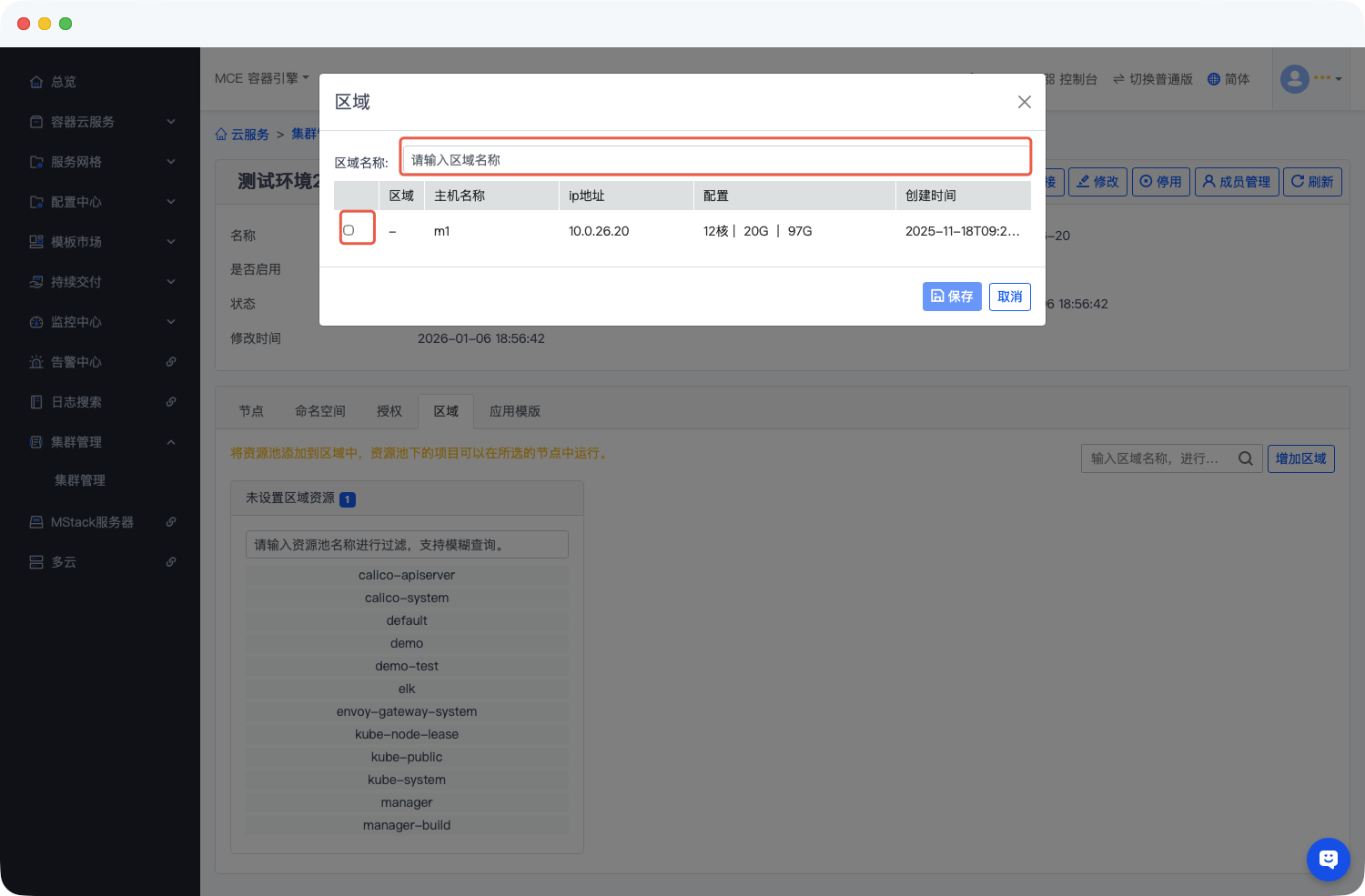Screen dimensions: 1365x896
Task: Open the 日志搜索 external link icon
Action: [x=171, y=402]
